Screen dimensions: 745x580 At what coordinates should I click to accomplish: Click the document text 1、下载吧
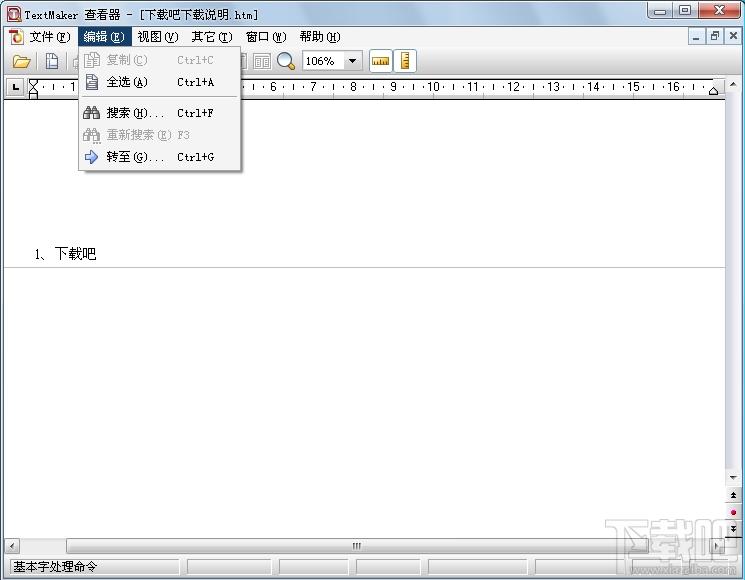click(x=65, y=254)
